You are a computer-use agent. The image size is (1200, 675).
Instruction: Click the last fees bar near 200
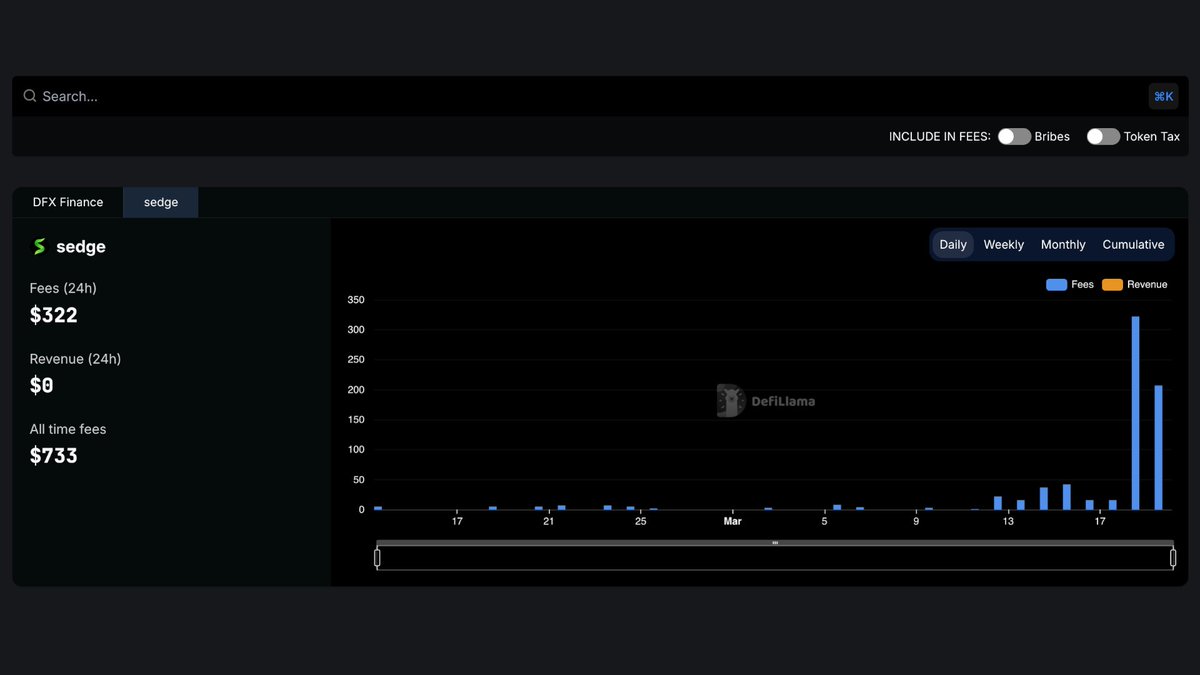(1158, 448)
